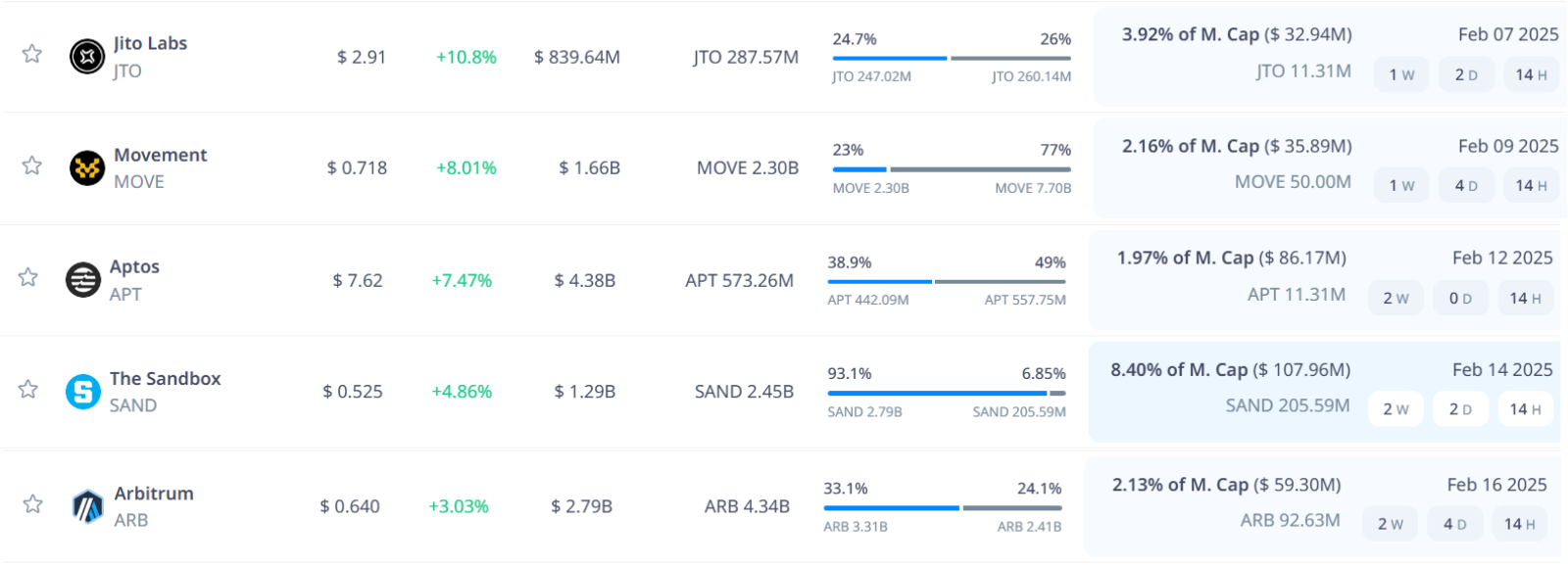Open the Arbitrum project name link
This screenshot has width=1568, height=566.
point(154,494)
